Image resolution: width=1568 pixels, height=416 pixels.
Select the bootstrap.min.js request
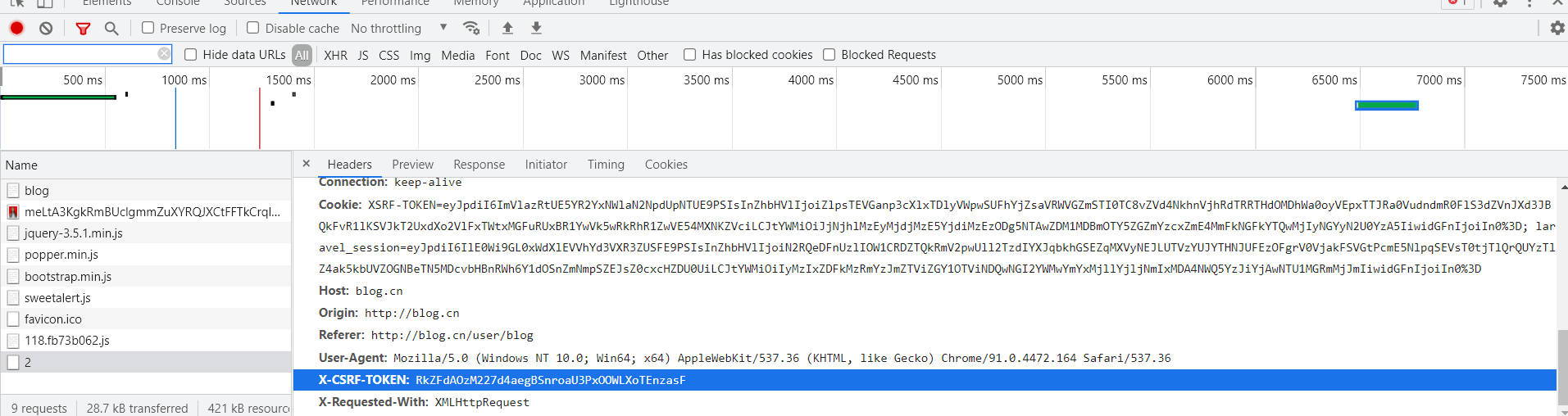pos(146,276)
